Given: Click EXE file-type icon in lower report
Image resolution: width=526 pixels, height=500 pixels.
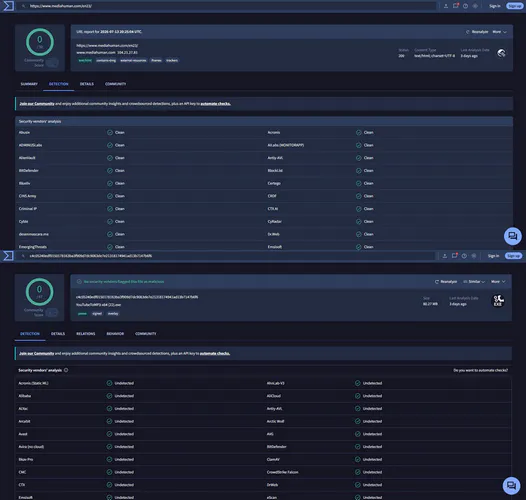Looking at the screenshot, I should 498,301.
